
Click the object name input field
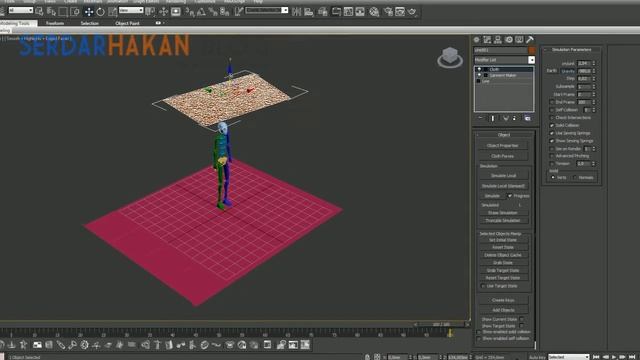501,50
